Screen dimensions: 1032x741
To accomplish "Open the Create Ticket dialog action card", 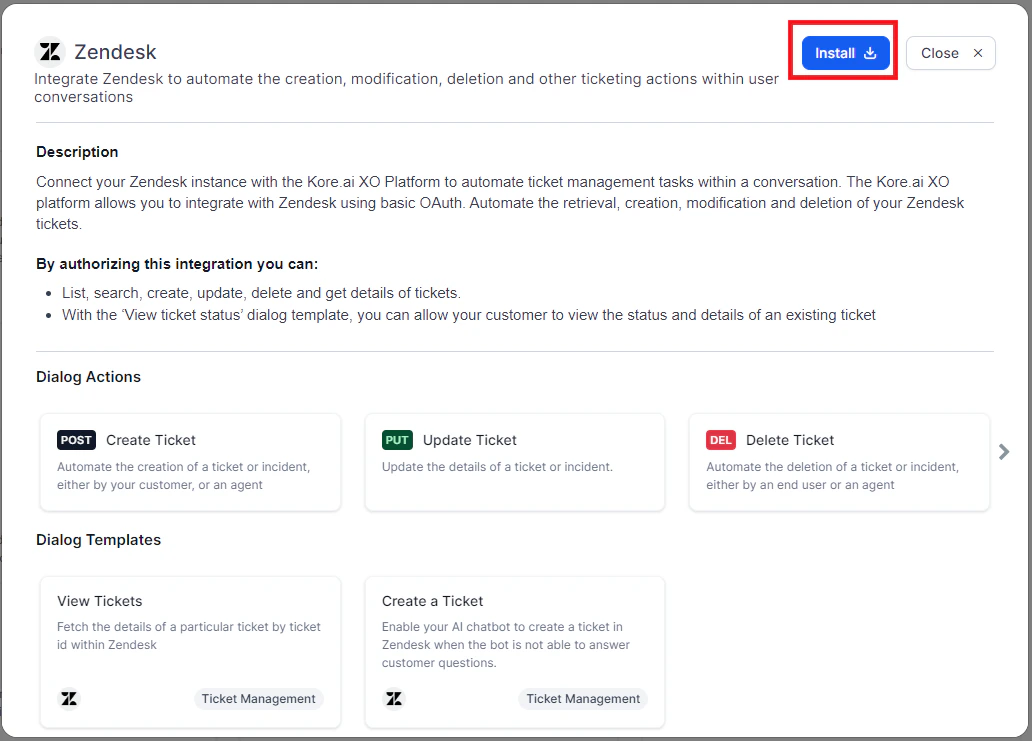I will [x=190, y=462].
